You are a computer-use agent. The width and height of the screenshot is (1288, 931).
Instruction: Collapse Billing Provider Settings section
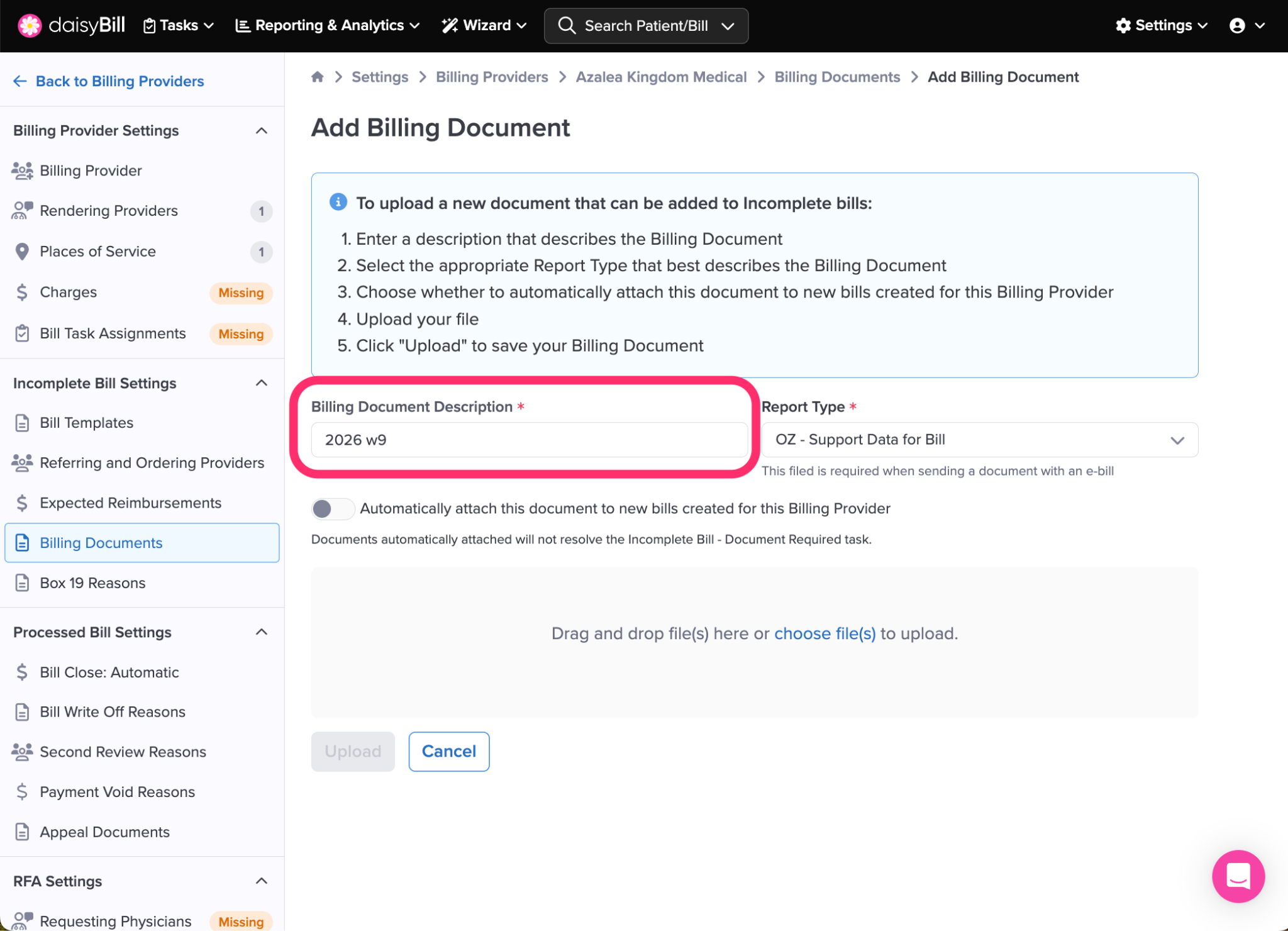(x=262, y=131)
